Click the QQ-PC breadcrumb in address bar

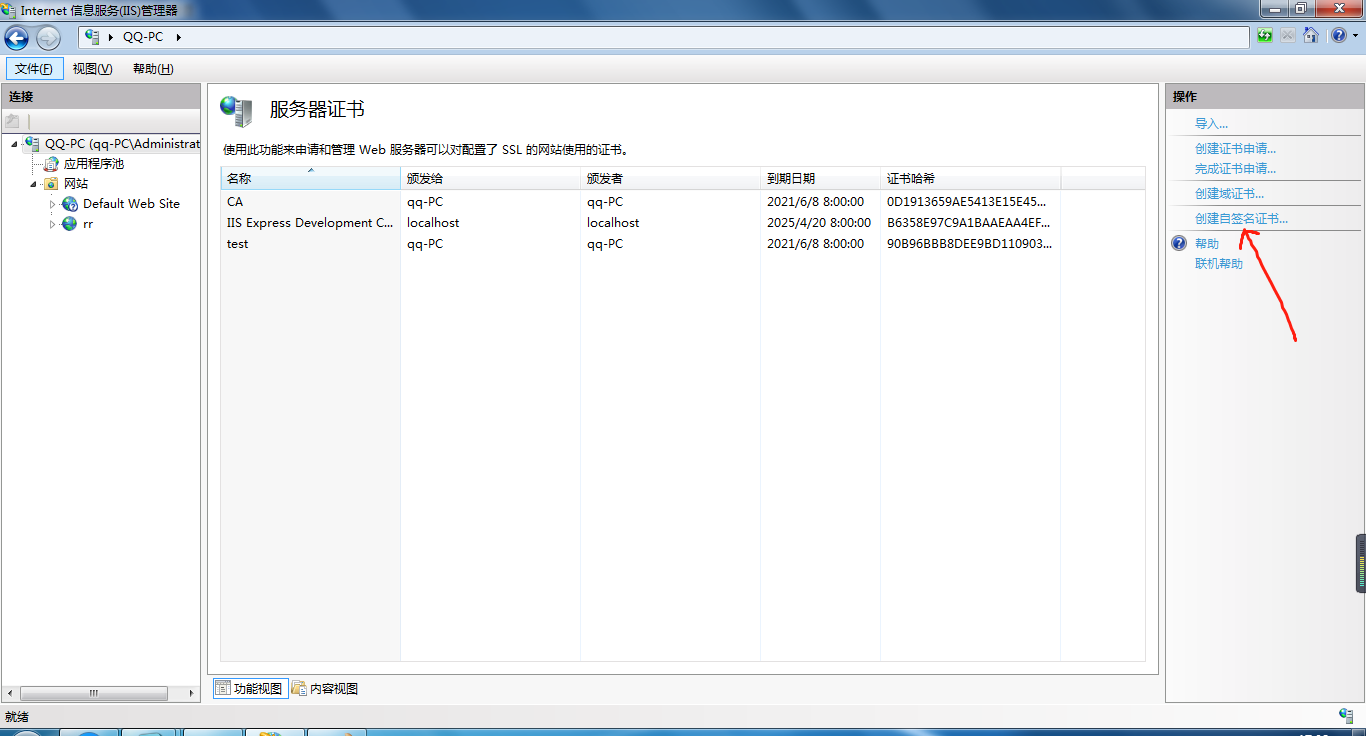[143, 37]
